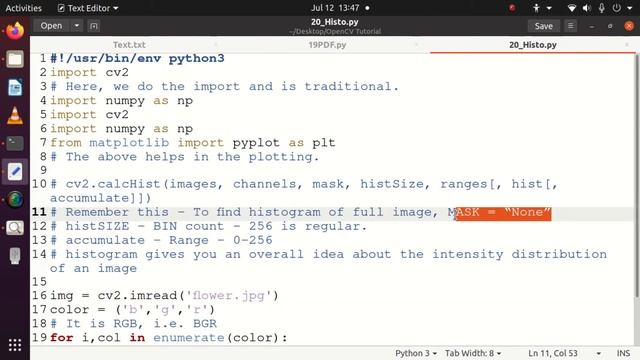Open the Activities overview
This screenshot has height=360, width=640.
tap(24, 8)
